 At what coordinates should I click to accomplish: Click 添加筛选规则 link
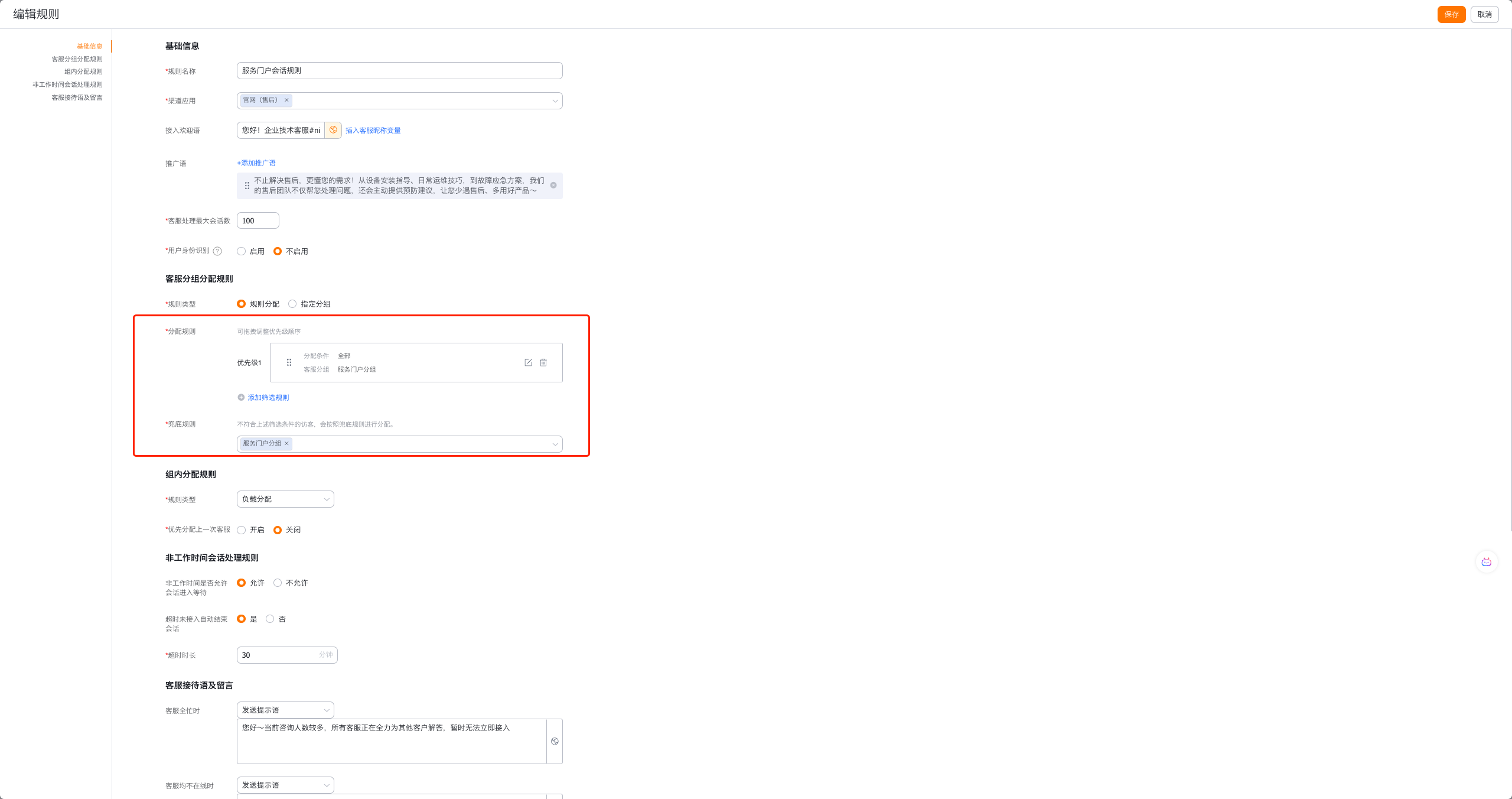[268, 398]
